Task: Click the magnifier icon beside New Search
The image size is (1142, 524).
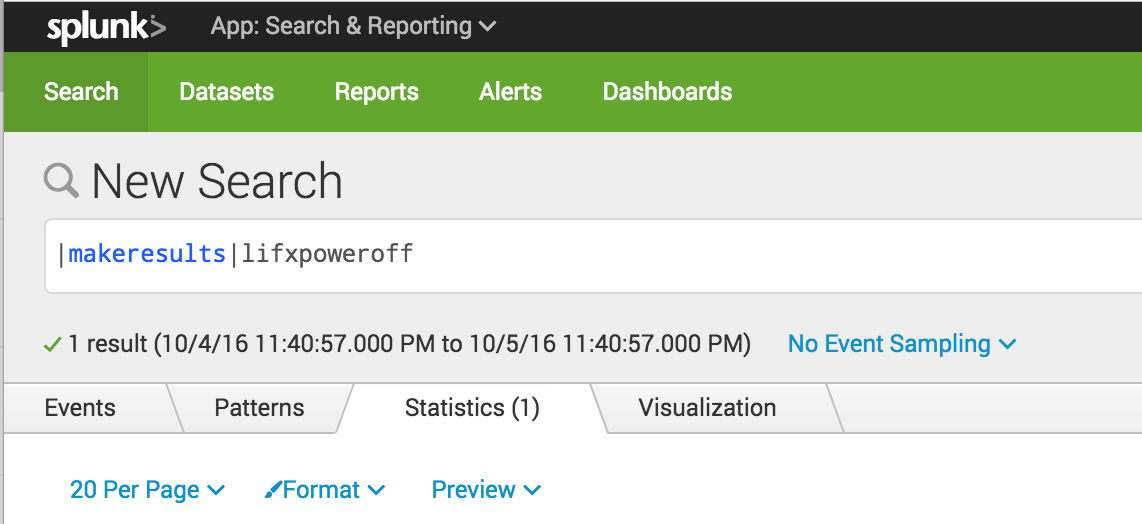Action: point(61,181)
